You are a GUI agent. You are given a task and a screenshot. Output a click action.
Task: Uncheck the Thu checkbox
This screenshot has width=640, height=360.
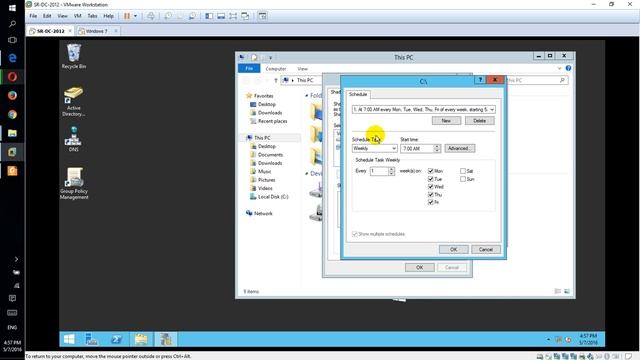click(x=431, y=194)
